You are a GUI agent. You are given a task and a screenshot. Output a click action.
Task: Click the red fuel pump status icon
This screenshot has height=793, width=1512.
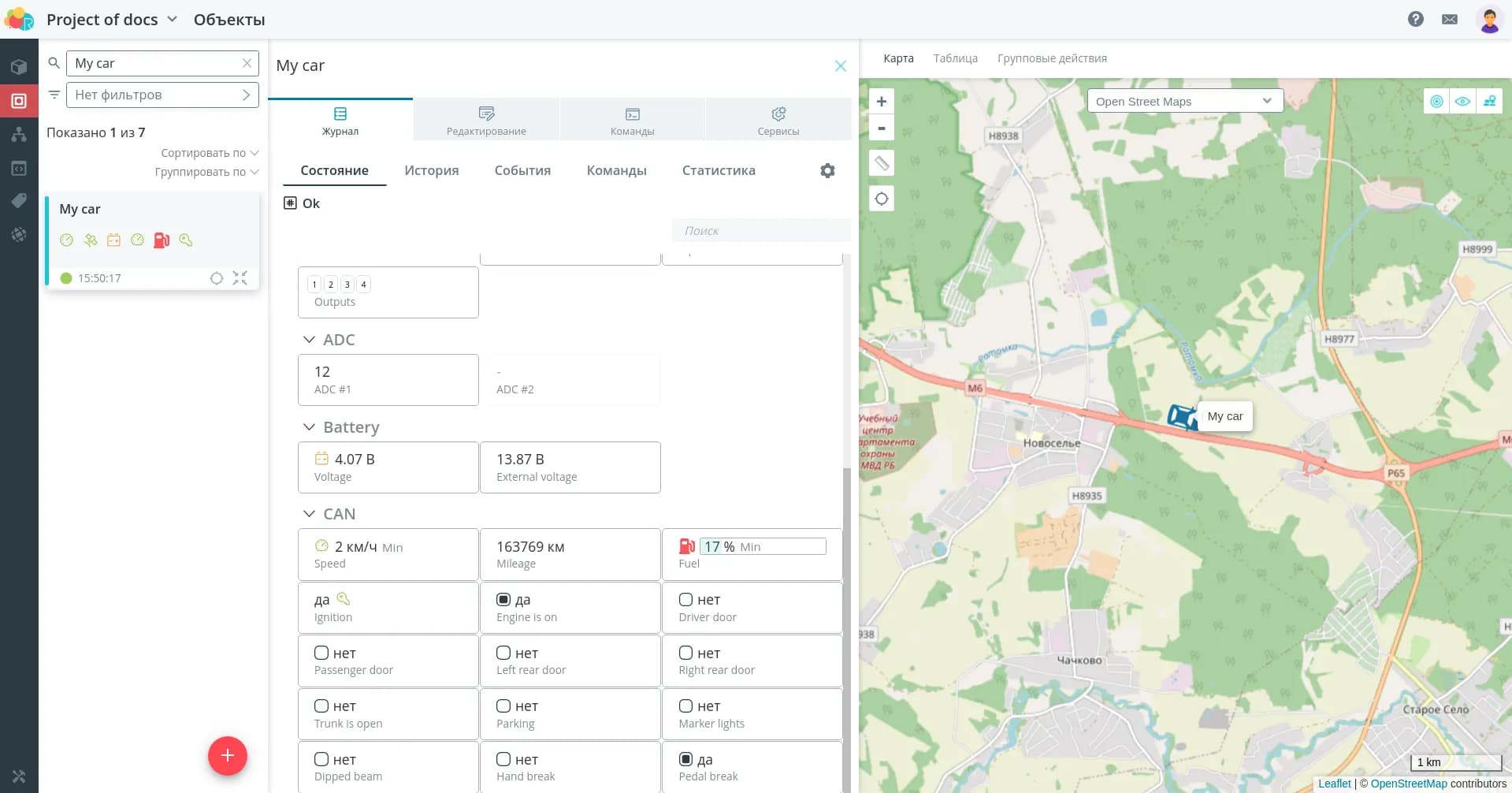click(162, 240)
